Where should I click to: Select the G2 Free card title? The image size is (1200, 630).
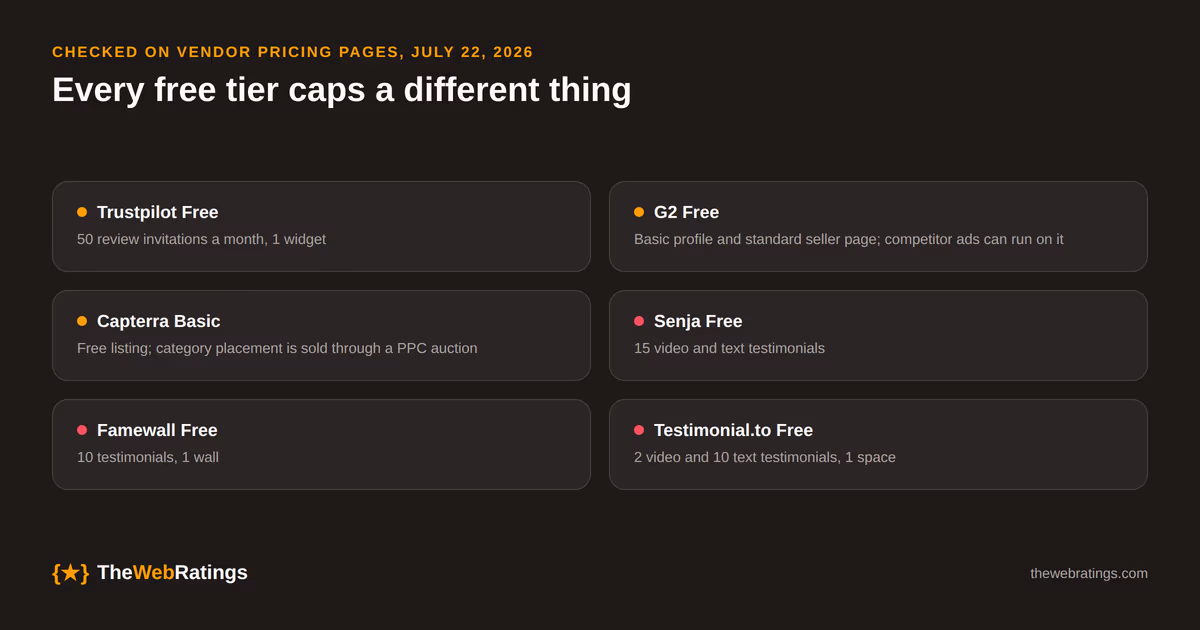[x=686, y=212]
